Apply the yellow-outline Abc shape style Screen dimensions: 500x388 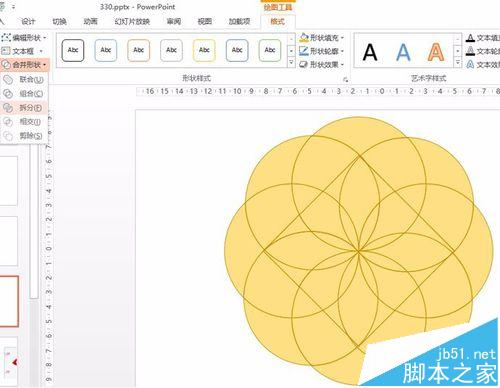[x=204, y=50]
